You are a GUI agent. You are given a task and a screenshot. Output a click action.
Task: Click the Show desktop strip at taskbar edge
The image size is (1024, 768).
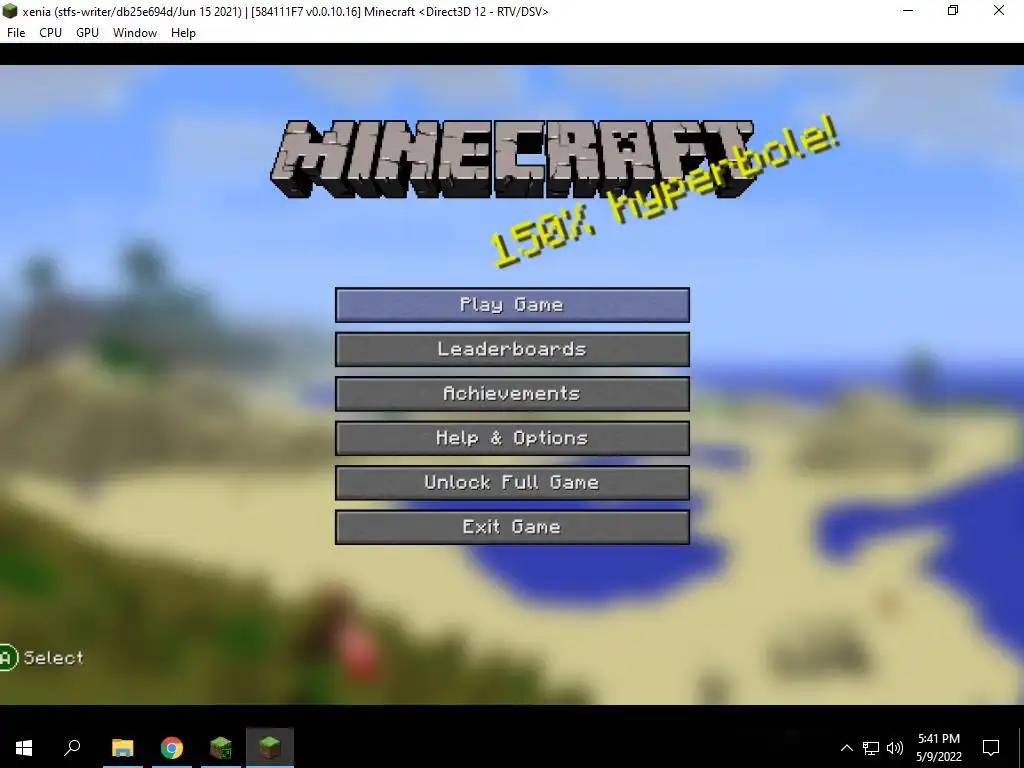1020,748
